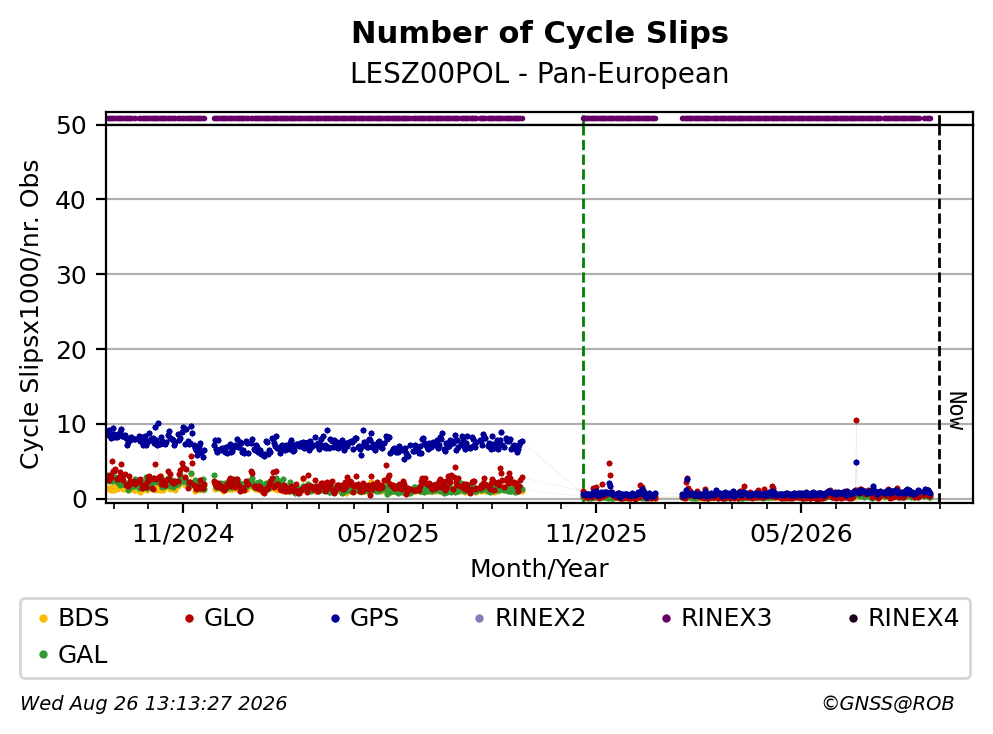Click the '©GNSS@ROB' credit text
Image resolution: width=993 pixels, height=734 pixels.
(x=888, y=704)
